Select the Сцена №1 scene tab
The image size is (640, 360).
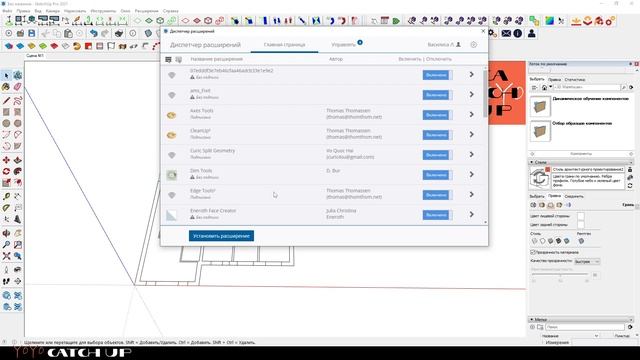pyautogui.click(x=35, y=56)
